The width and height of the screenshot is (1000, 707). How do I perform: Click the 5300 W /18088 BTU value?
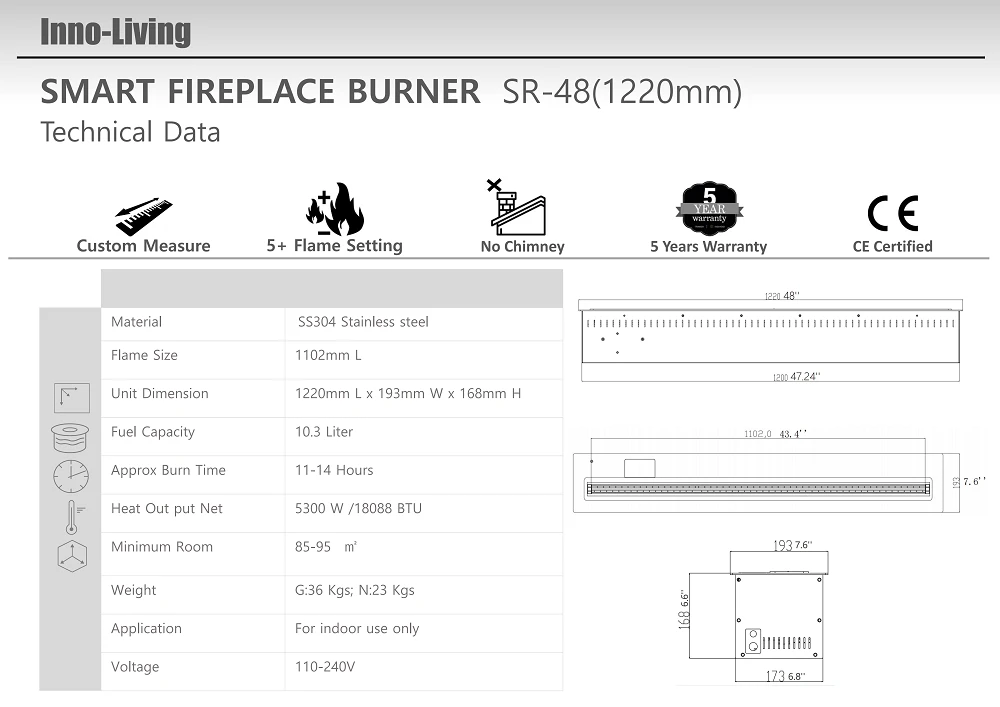click(x=358, y=508)
